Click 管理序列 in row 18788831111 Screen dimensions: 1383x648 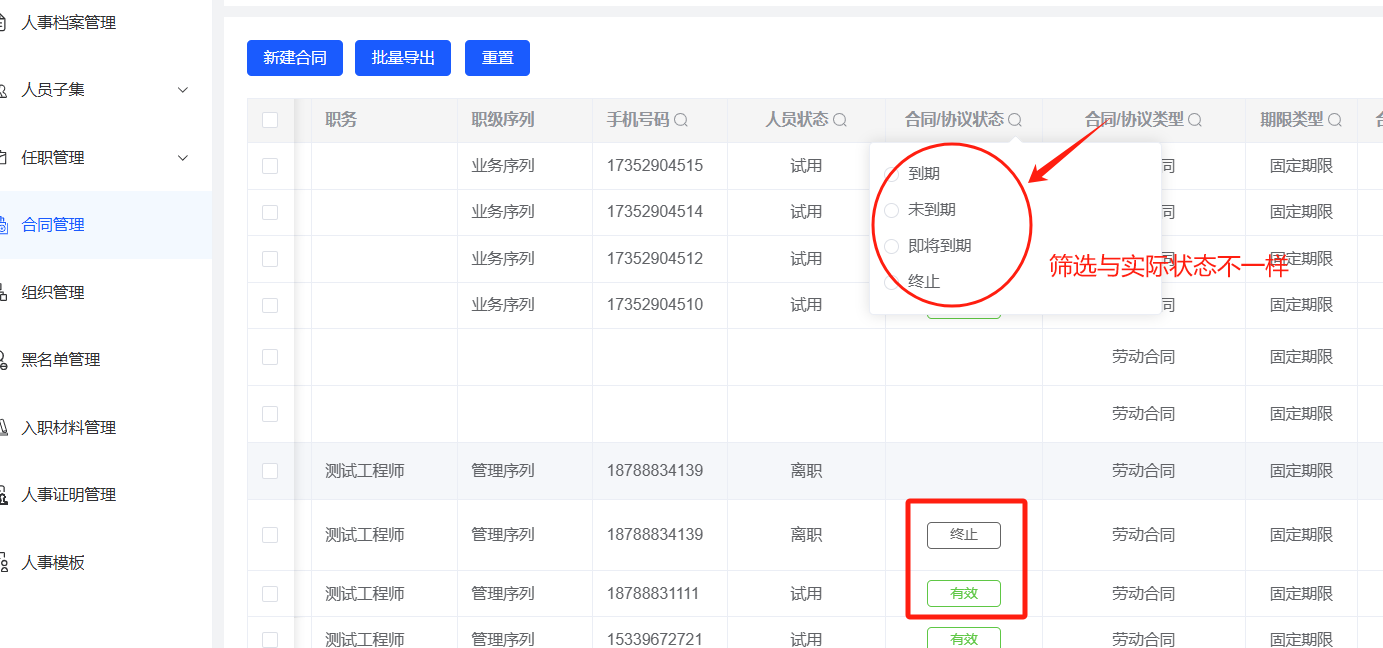(503, 594)
